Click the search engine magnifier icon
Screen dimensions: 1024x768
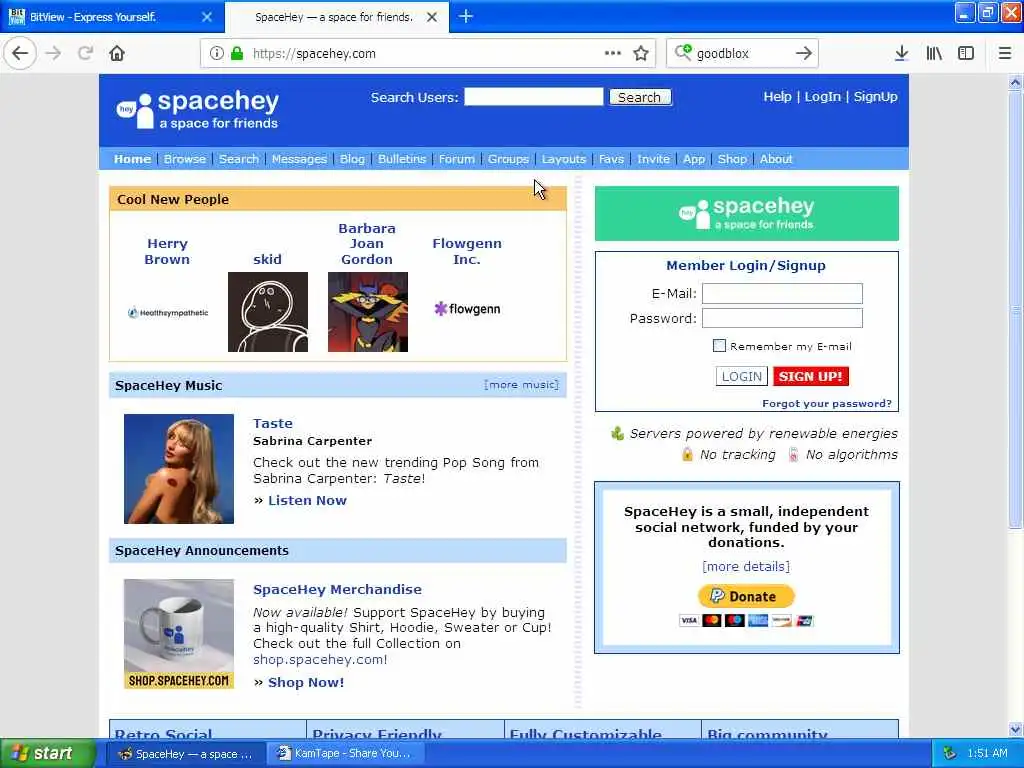click(683, 52)
